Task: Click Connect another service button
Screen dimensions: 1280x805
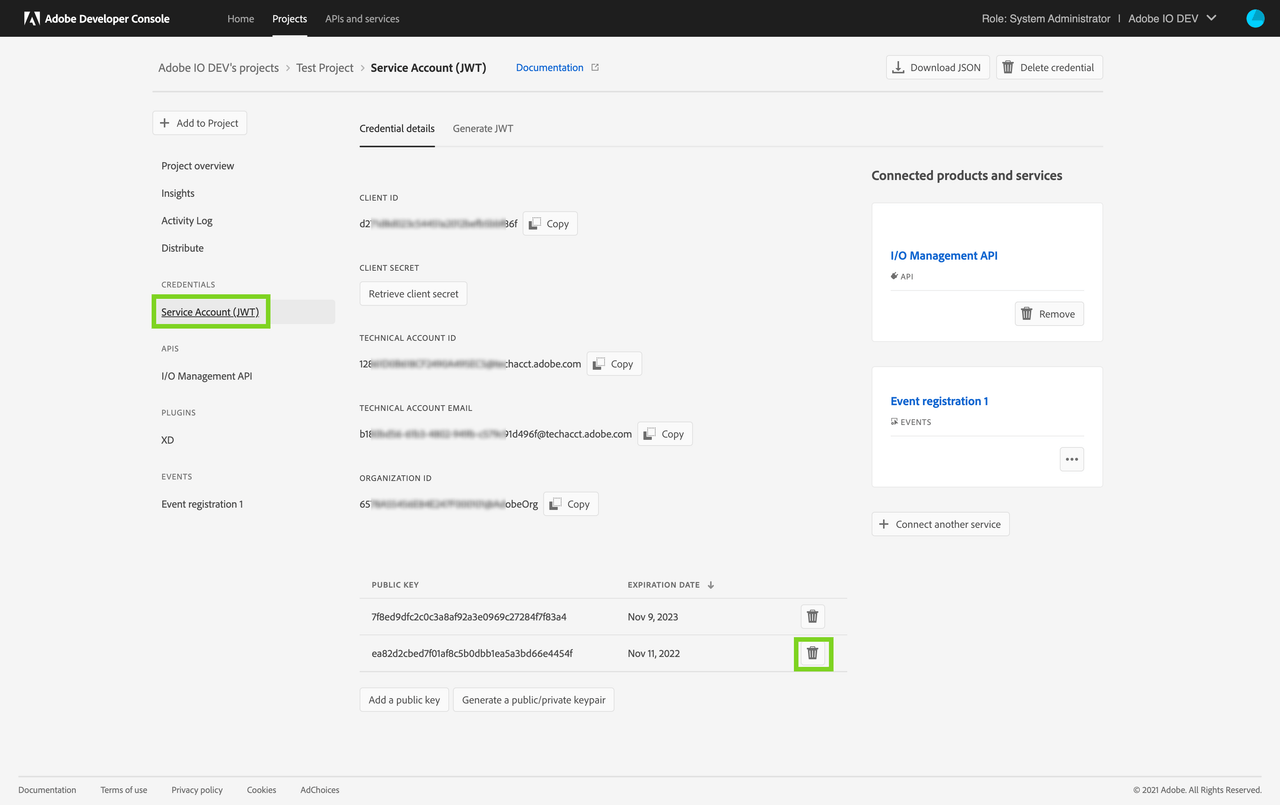Action: [940, 524]
